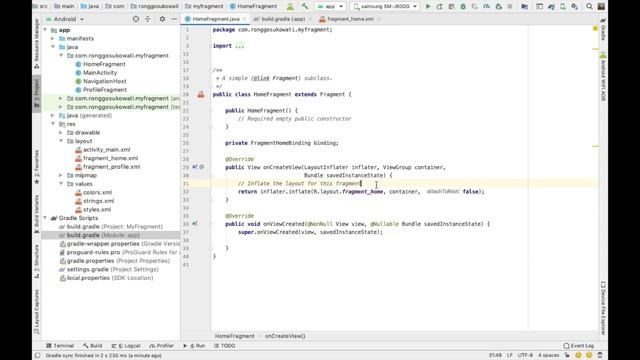This screenshot has height=360, width=640.
Task: Collapse the layout folder arrow
Action: [x=61, y=141]
